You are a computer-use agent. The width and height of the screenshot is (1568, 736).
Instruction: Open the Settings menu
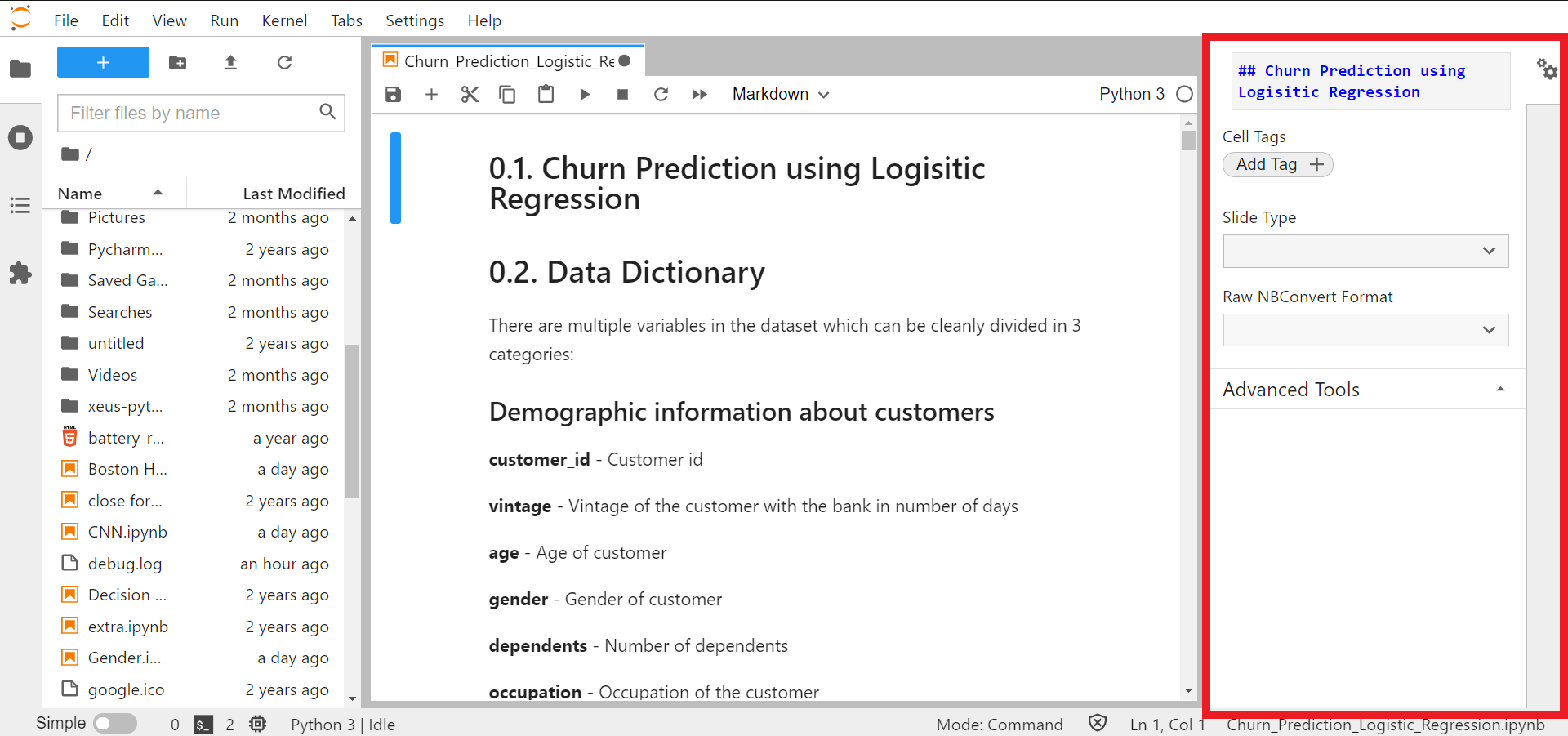(414, 20)
